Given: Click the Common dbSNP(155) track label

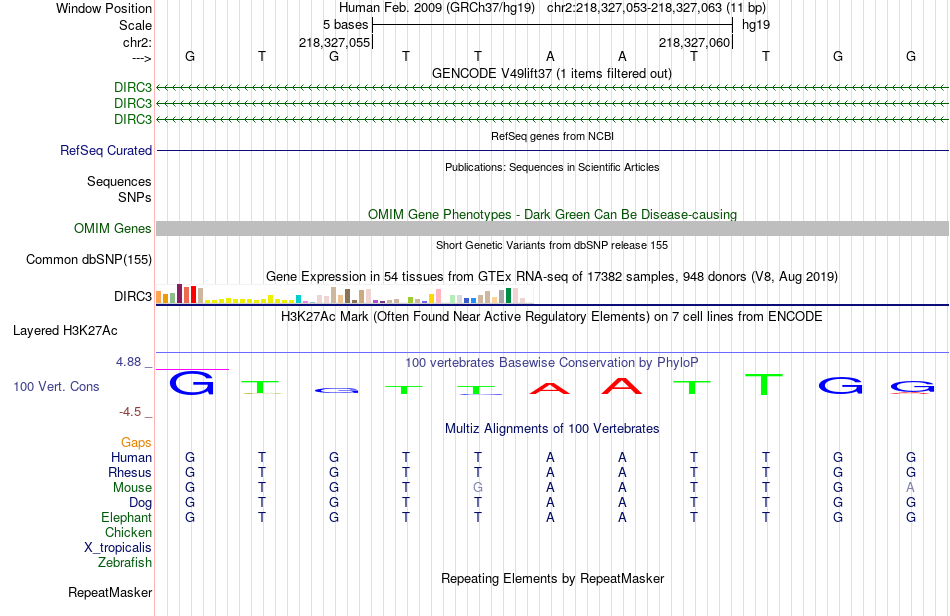Looking at the screenshot, I should pyautogui.click(x=89, y=259).
